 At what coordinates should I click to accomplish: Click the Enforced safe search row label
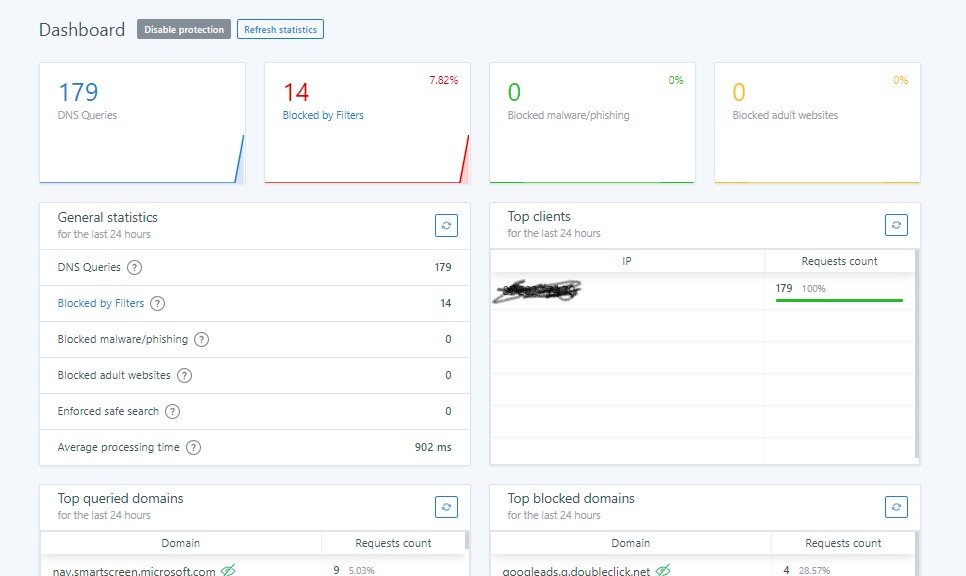click(108, 412)
